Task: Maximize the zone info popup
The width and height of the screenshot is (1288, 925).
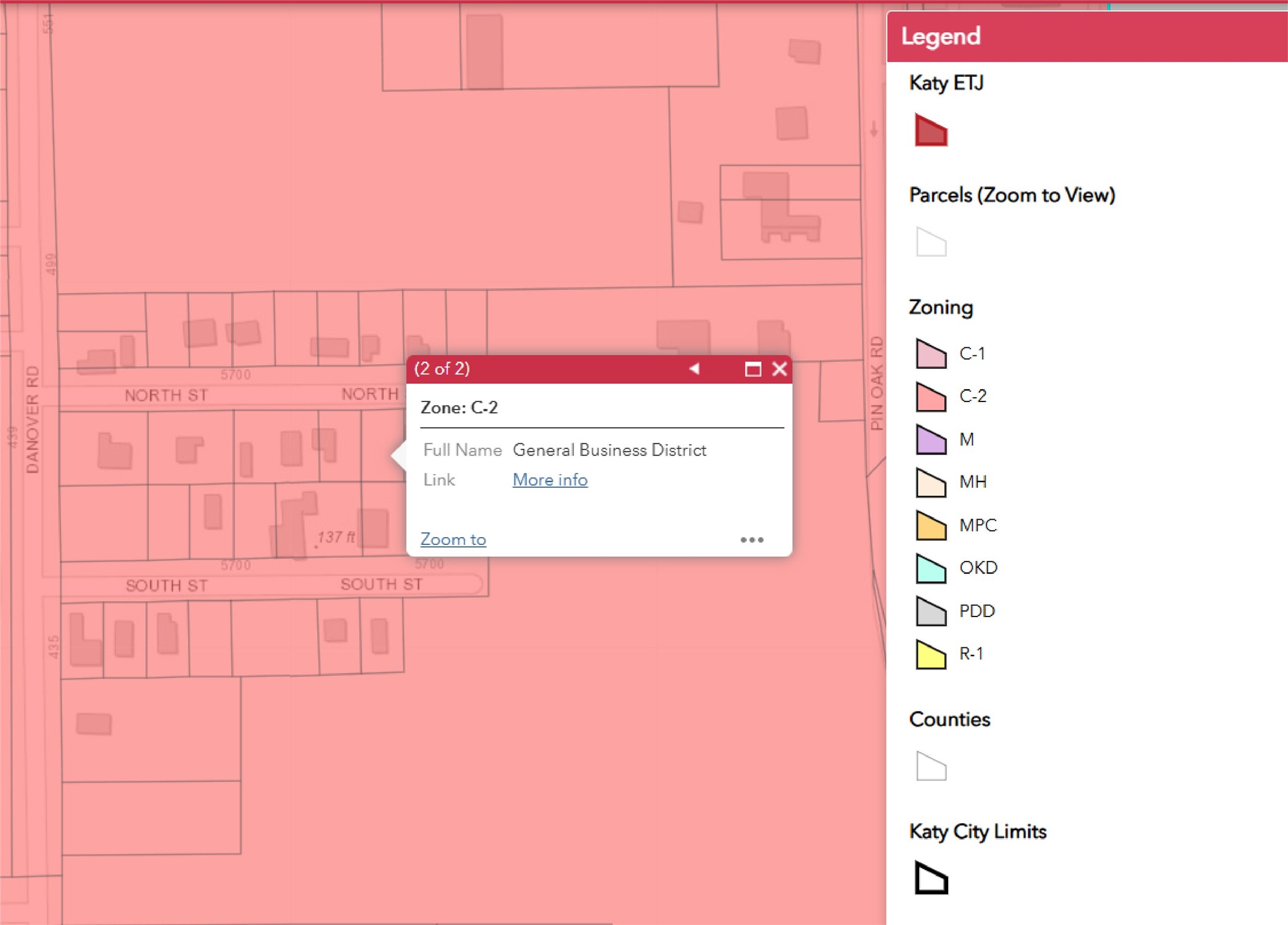Action: click(752, 370)
